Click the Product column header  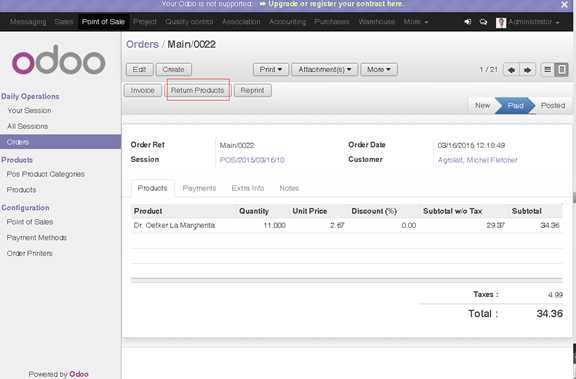(148, 211)
